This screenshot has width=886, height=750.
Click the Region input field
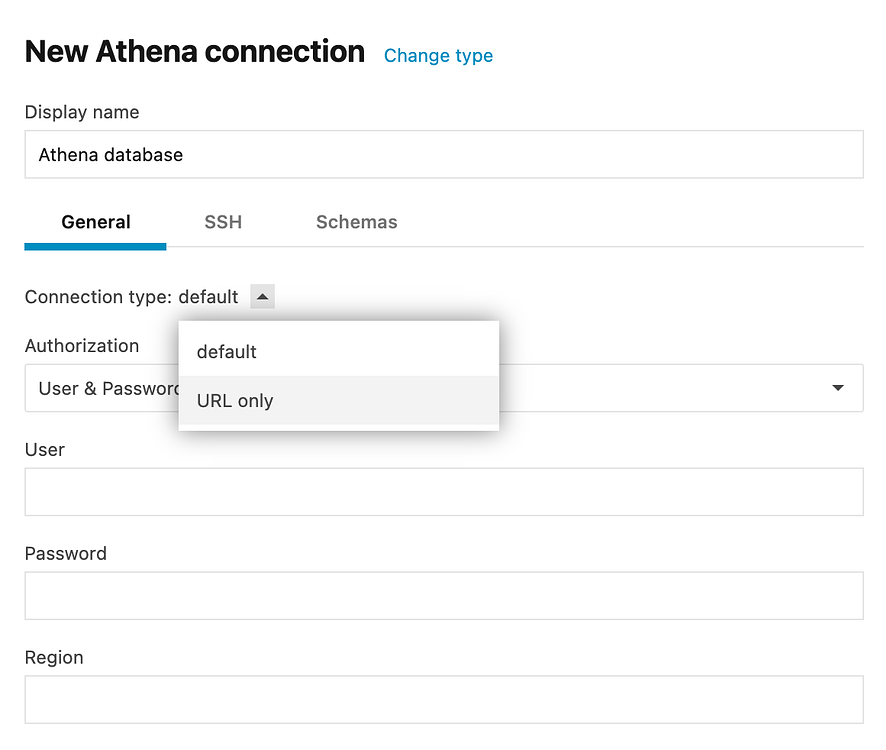(x=444, y=699)
